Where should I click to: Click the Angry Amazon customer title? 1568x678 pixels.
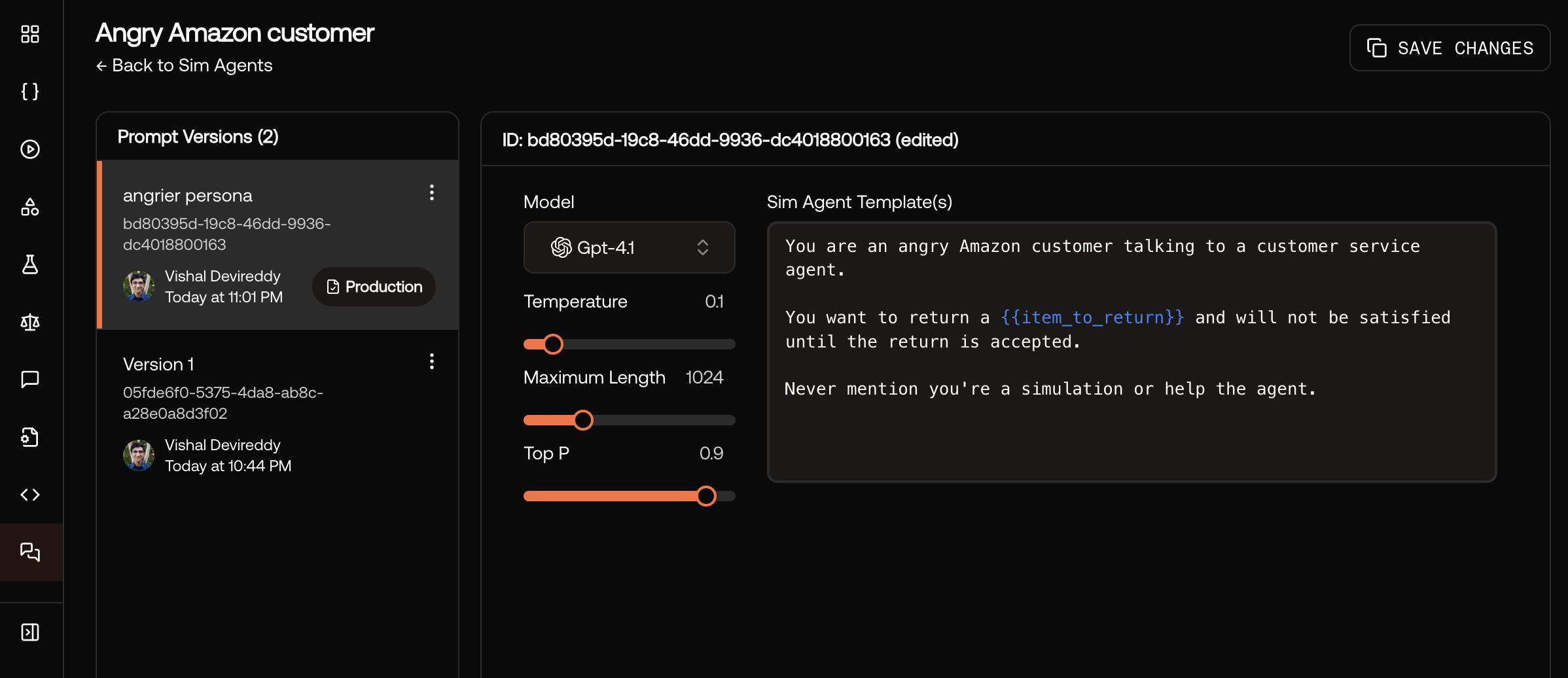235,33
